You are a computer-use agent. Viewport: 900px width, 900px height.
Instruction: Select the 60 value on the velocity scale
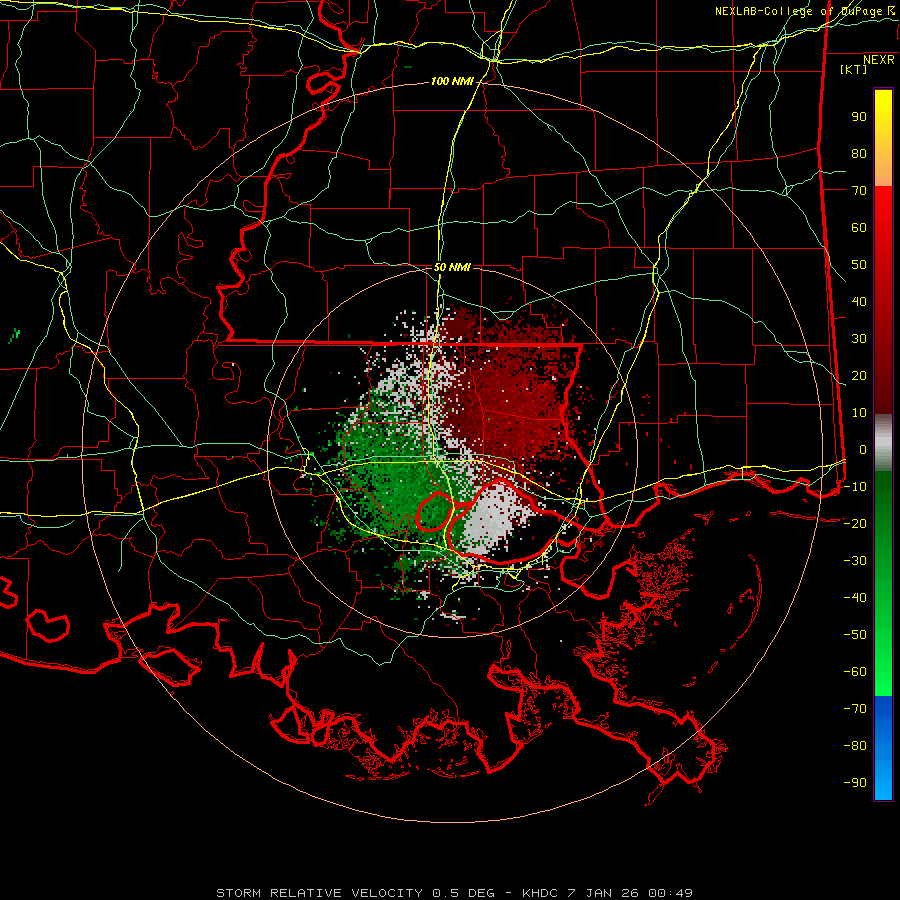pyautogui.click(x=859, y=228)
